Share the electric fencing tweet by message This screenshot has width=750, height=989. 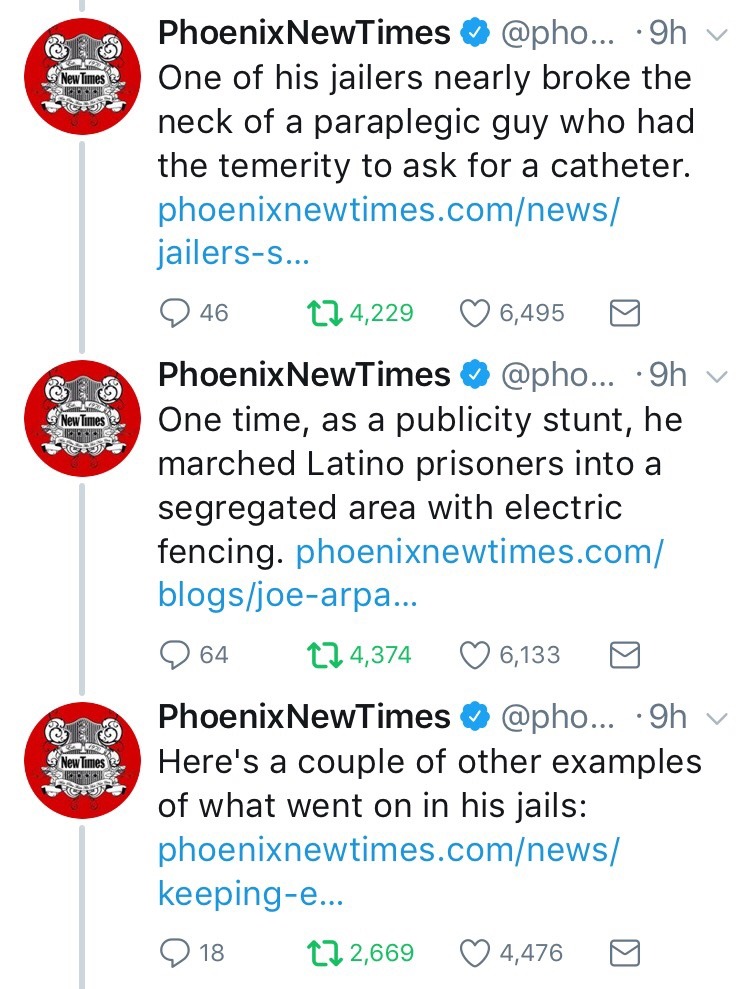coord(624,655)
